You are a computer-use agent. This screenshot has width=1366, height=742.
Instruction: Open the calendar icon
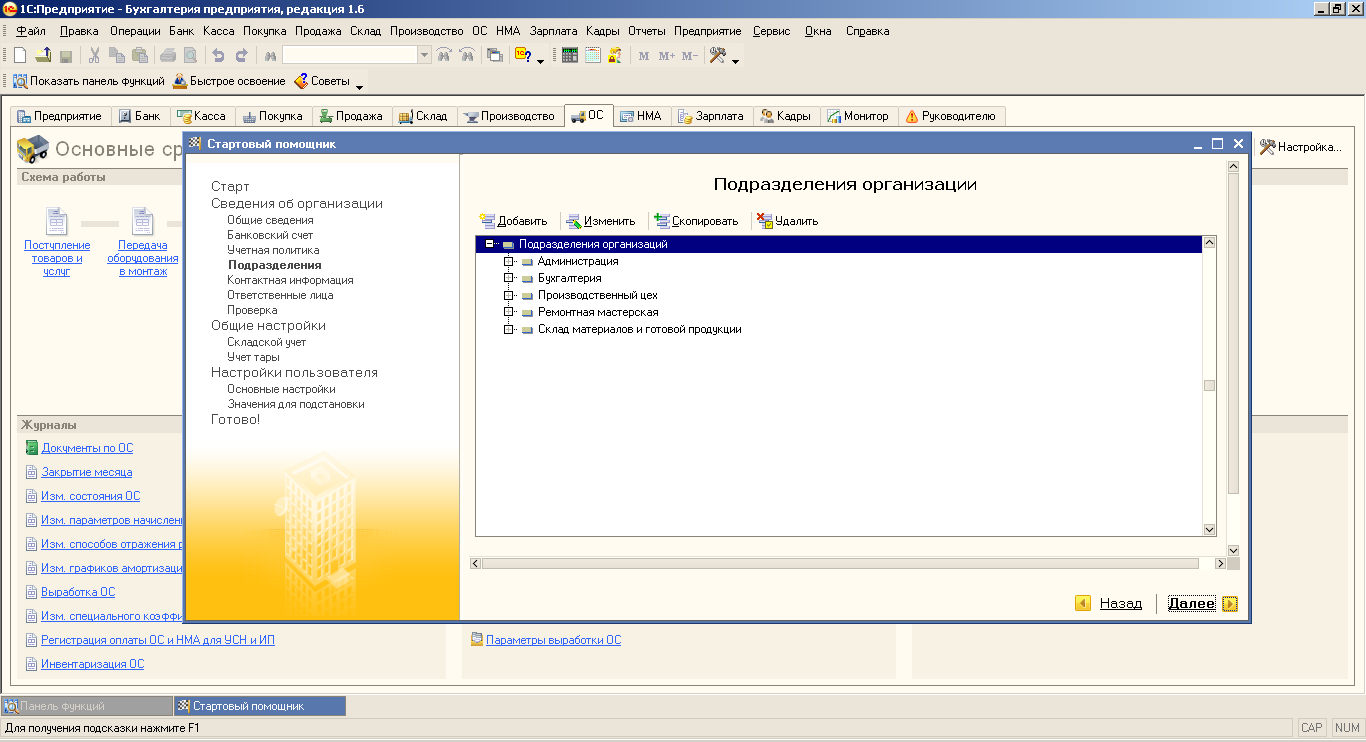click(593, 56)
